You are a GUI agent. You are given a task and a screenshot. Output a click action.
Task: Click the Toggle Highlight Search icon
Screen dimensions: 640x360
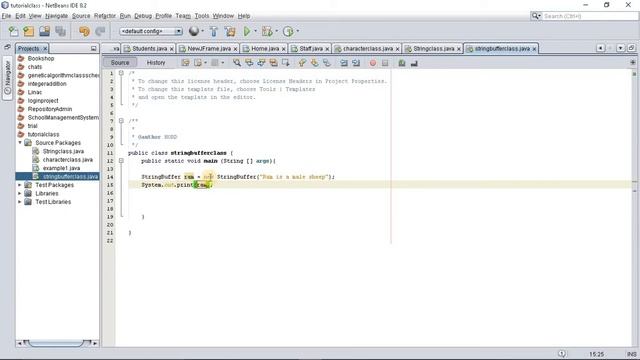(273, 63)
